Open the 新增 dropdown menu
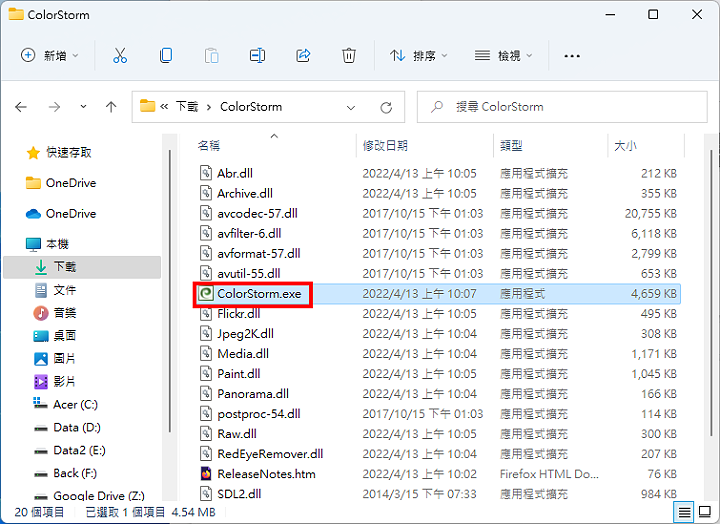 [50, 56]
